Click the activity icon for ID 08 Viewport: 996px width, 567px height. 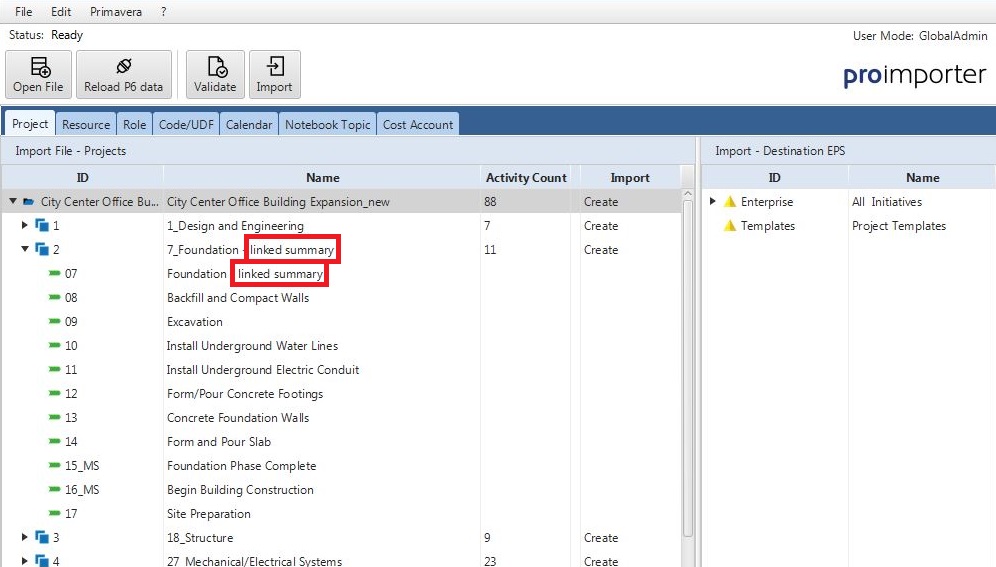[55, 297]
